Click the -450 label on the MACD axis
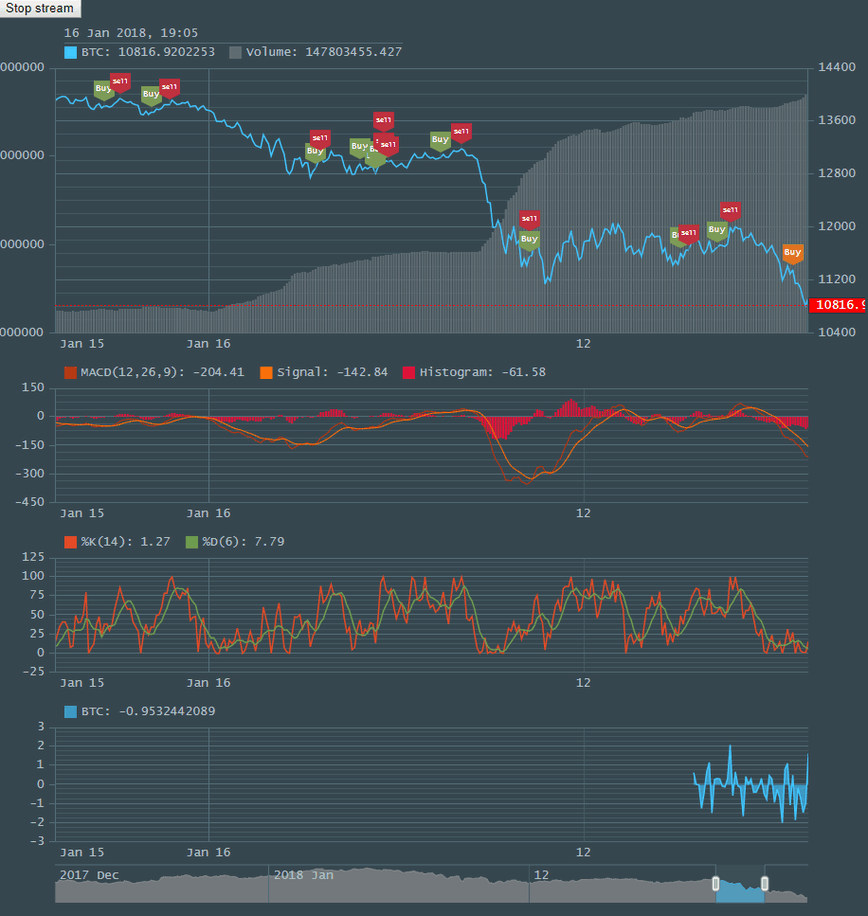This screenshot has width=868, height=916. (x=30, y=502)
